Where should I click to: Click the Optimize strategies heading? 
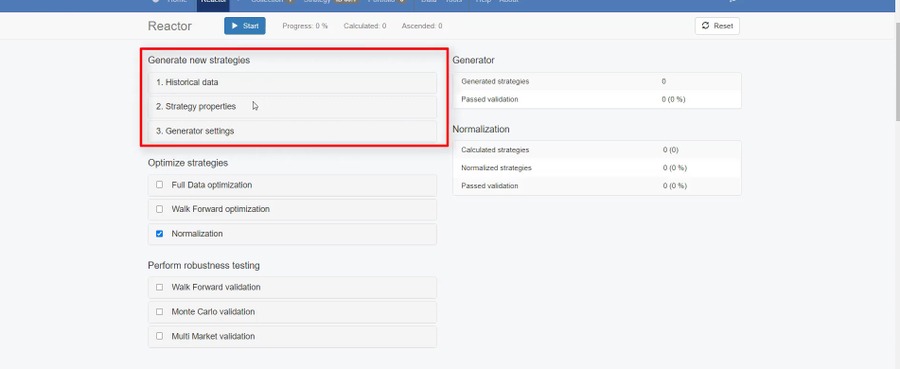tap(188, 163)
